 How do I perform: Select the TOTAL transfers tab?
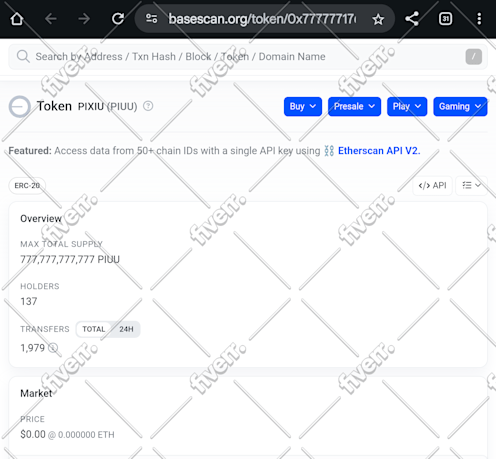tap(94, 329)
